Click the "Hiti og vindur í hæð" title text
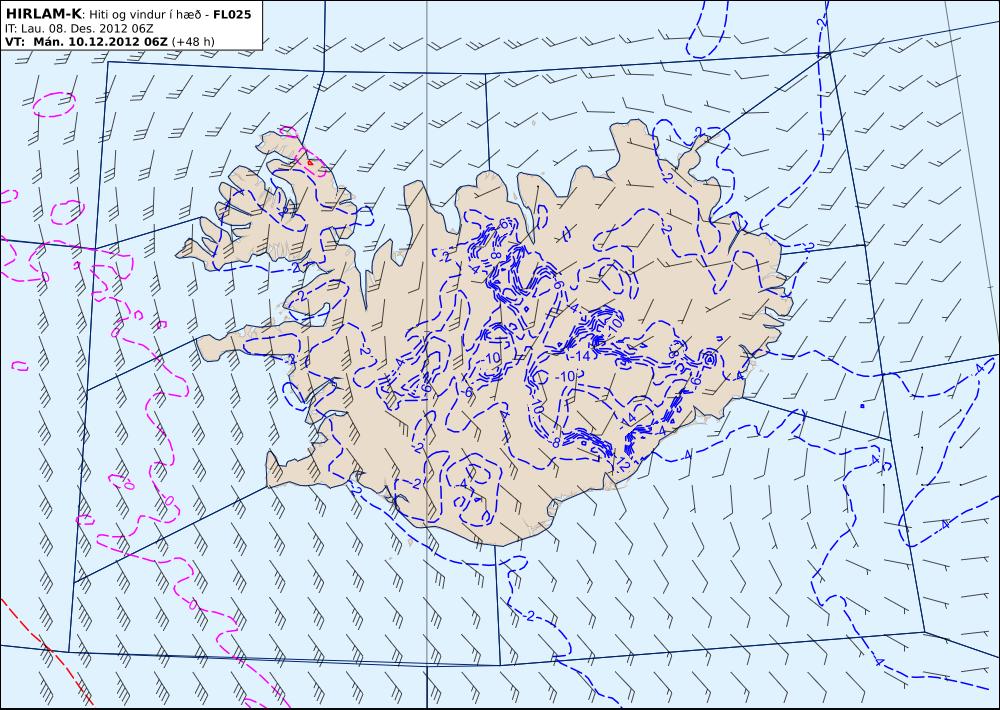Image resolution: width=1000 pixels, height=710 pixels. point(145,15)
